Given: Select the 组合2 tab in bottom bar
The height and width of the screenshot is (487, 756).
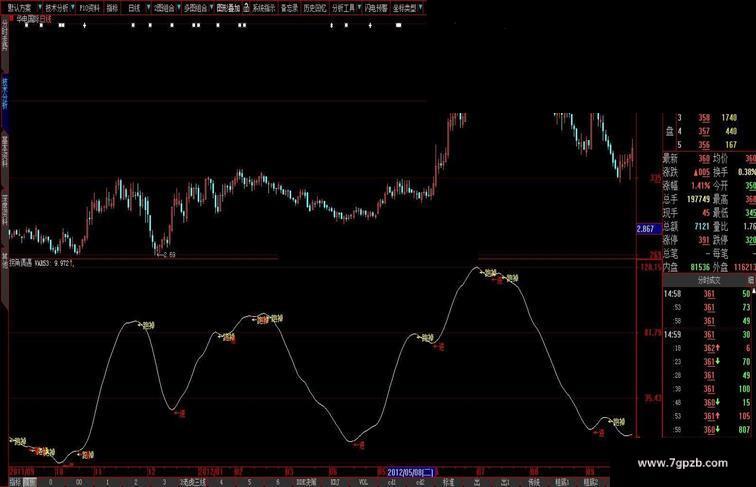Looking at the screenshot, I should [x=591, y=482].
